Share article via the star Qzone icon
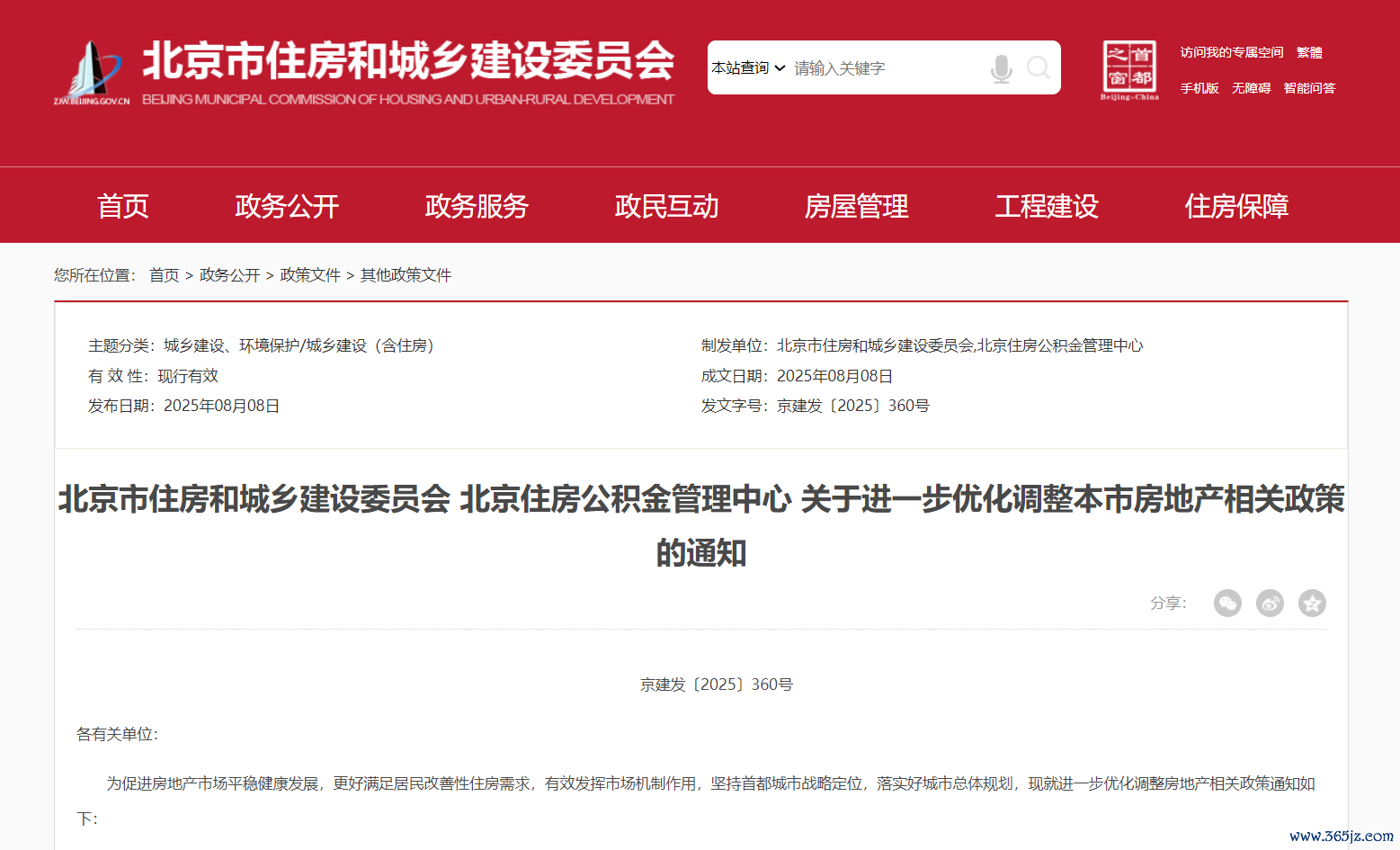Viewport: 1400px width, 850px height. point(1312,603)
